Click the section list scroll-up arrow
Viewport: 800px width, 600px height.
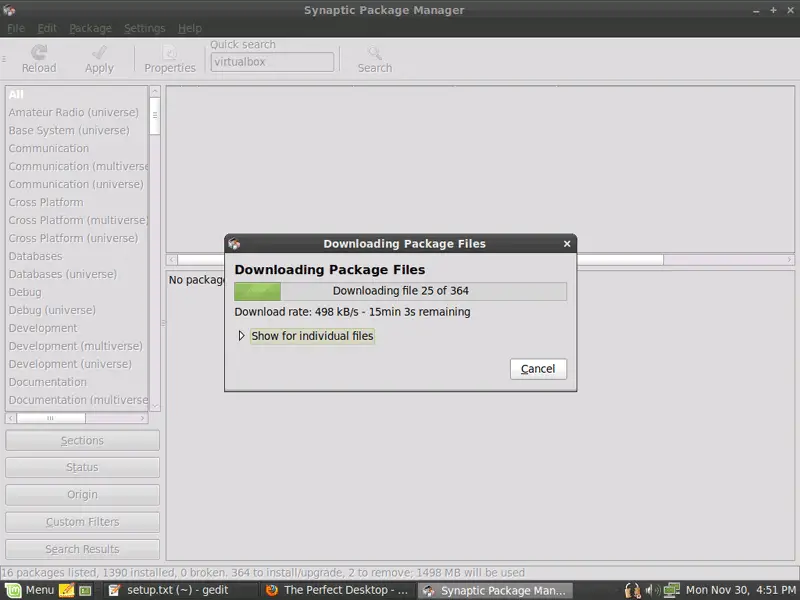155,91
